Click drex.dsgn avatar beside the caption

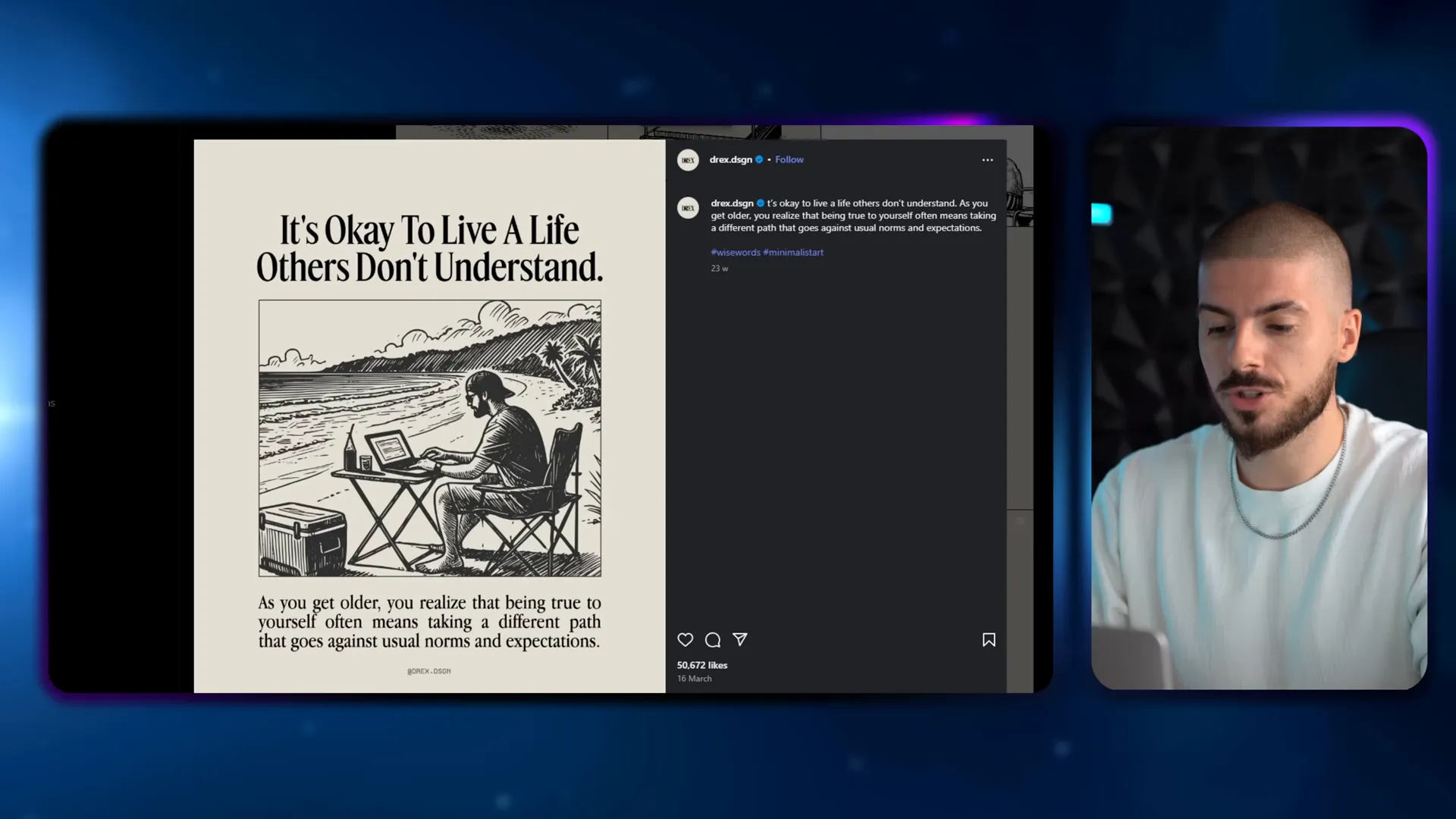(688, 208)
